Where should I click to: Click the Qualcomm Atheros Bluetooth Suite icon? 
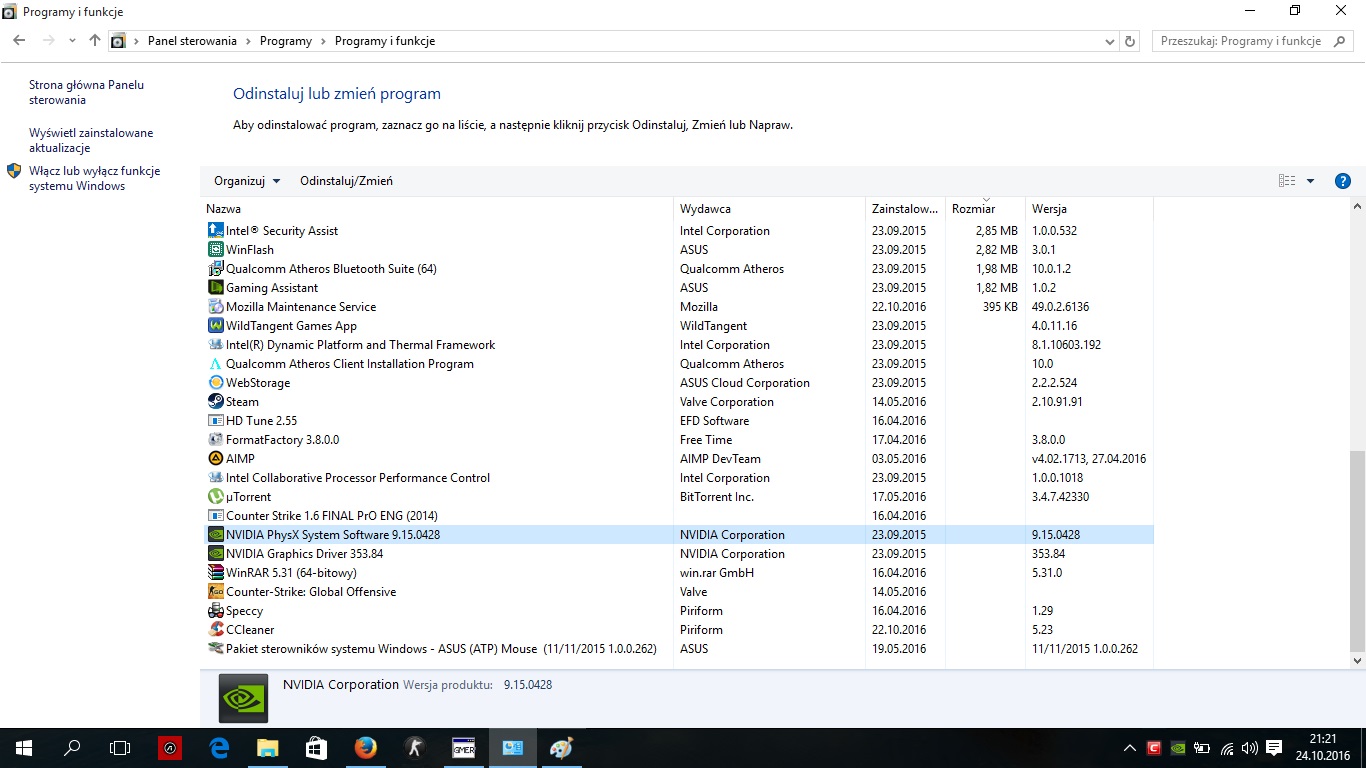pos(215,269)
